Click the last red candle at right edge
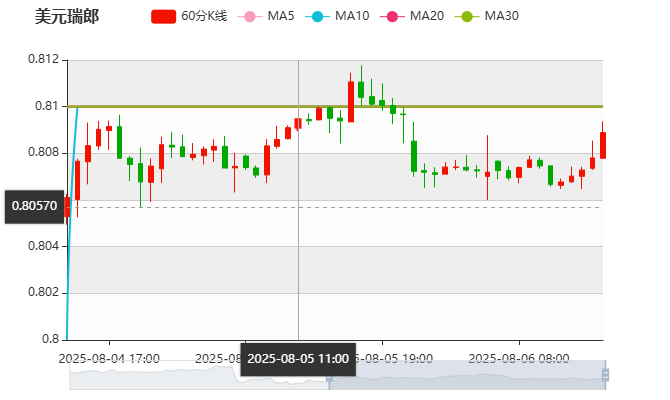 click(x=602, y=144)
